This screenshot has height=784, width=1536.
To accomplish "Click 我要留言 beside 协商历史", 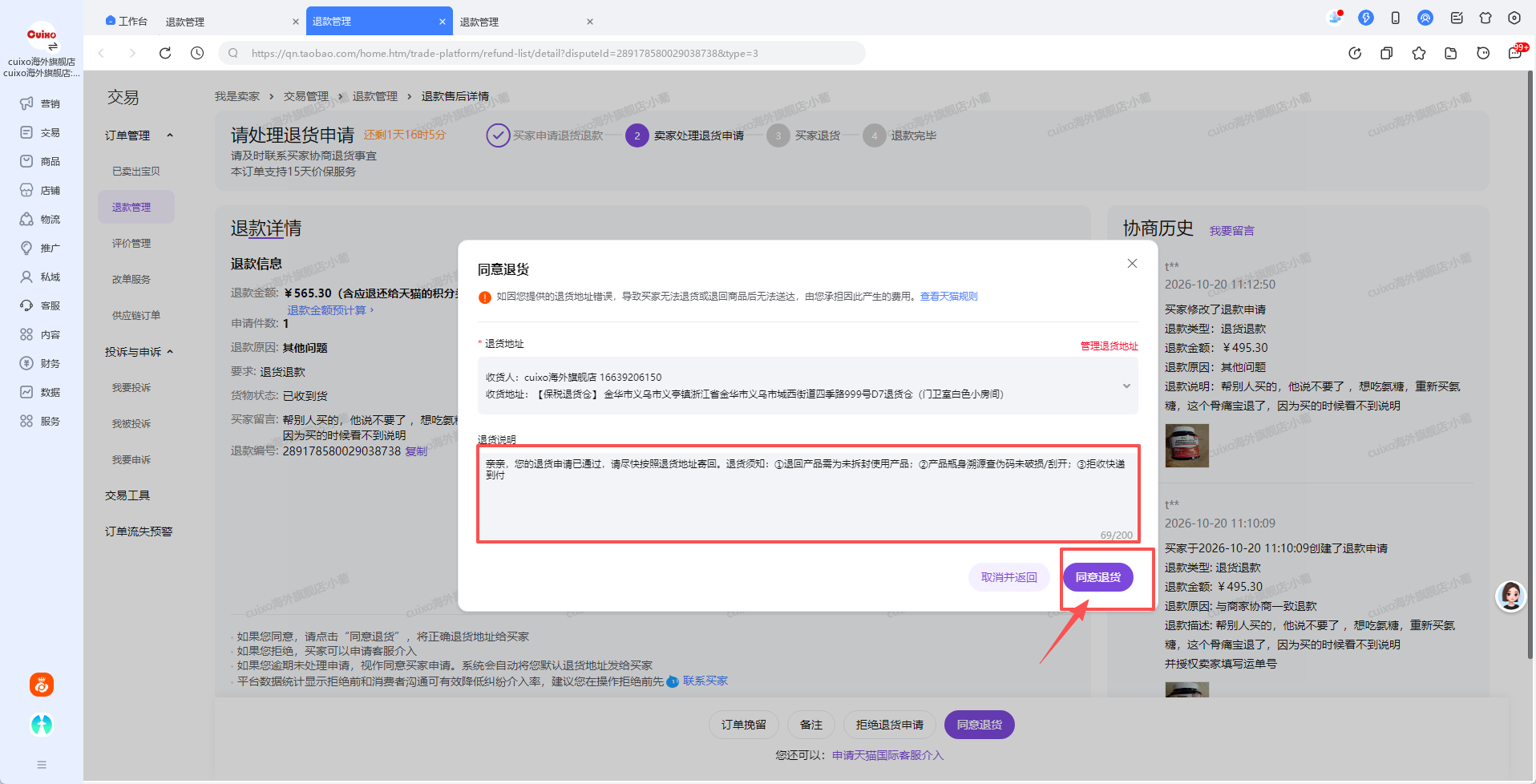I will 1231,231.
